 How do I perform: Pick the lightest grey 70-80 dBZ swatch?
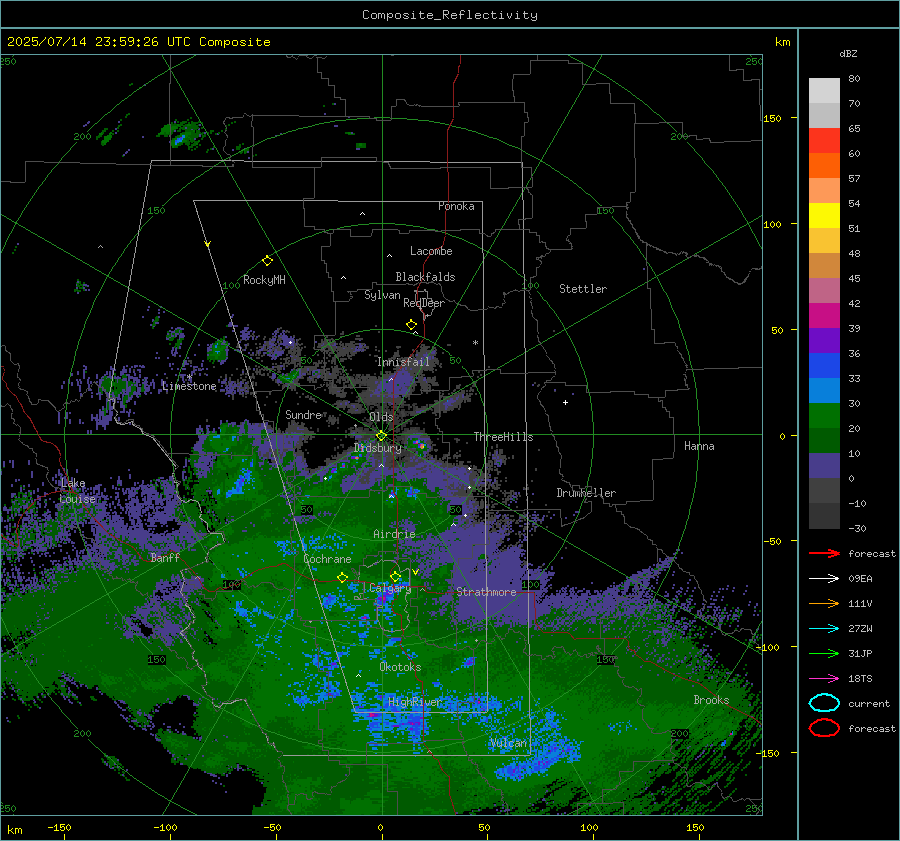824,91
